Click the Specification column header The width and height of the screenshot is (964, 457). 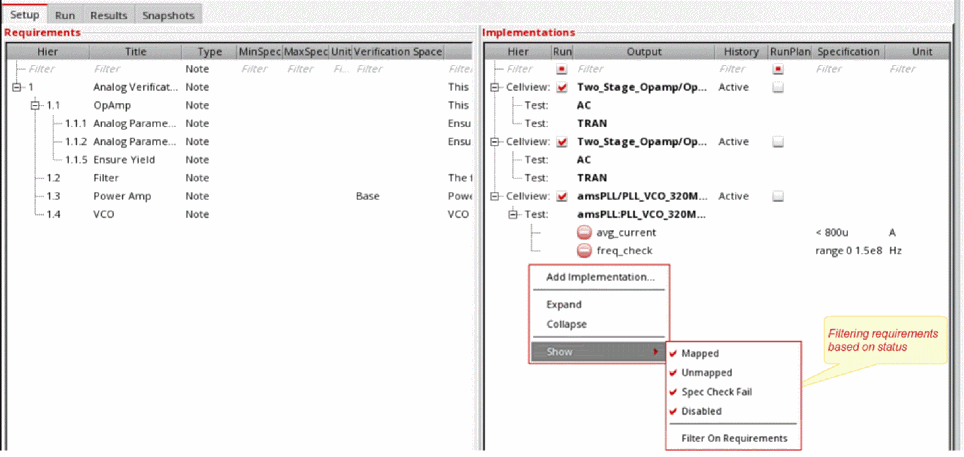coord(847,51)
